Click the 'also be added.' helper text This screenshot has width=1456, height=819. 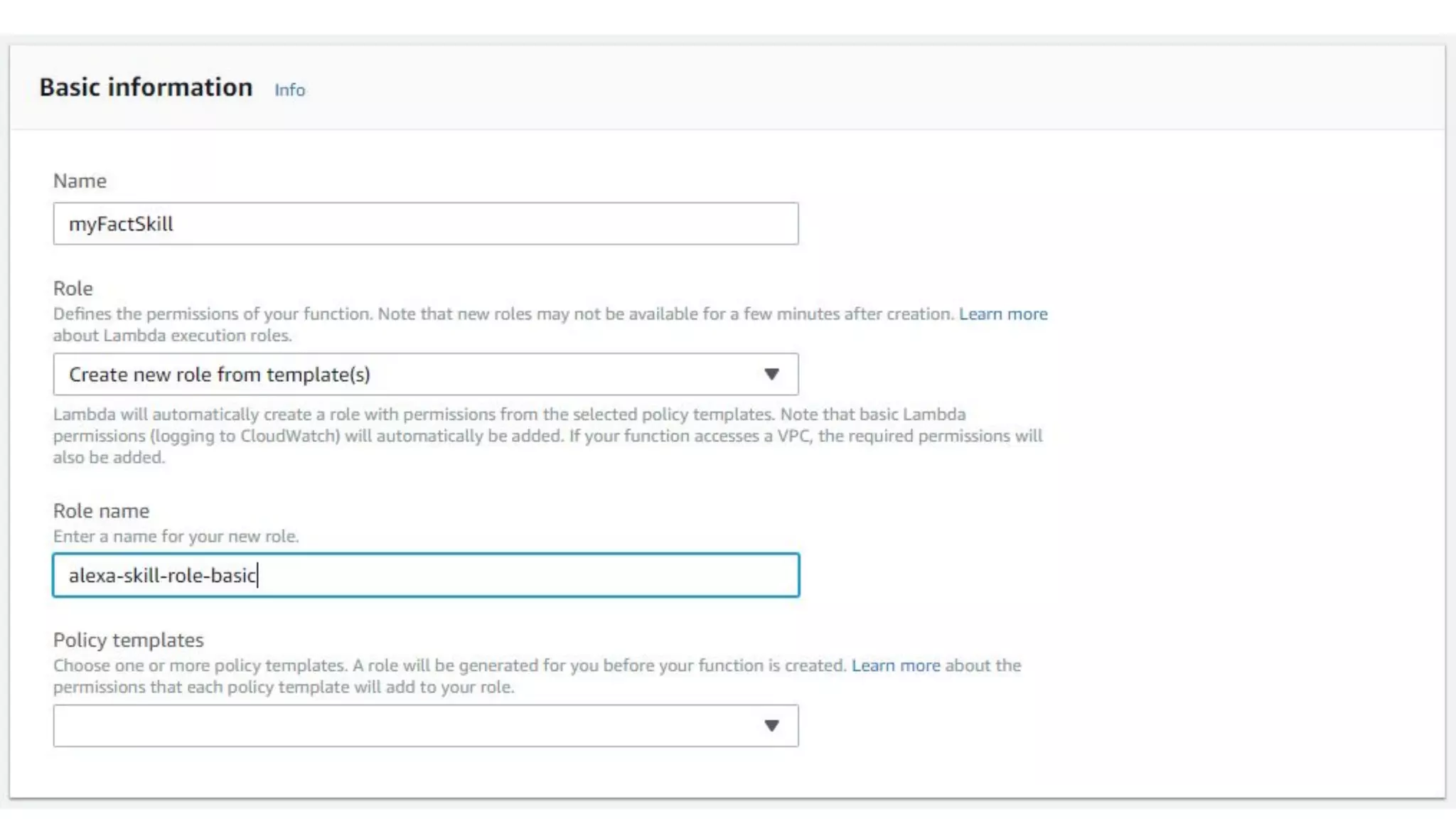coord(108,458)
